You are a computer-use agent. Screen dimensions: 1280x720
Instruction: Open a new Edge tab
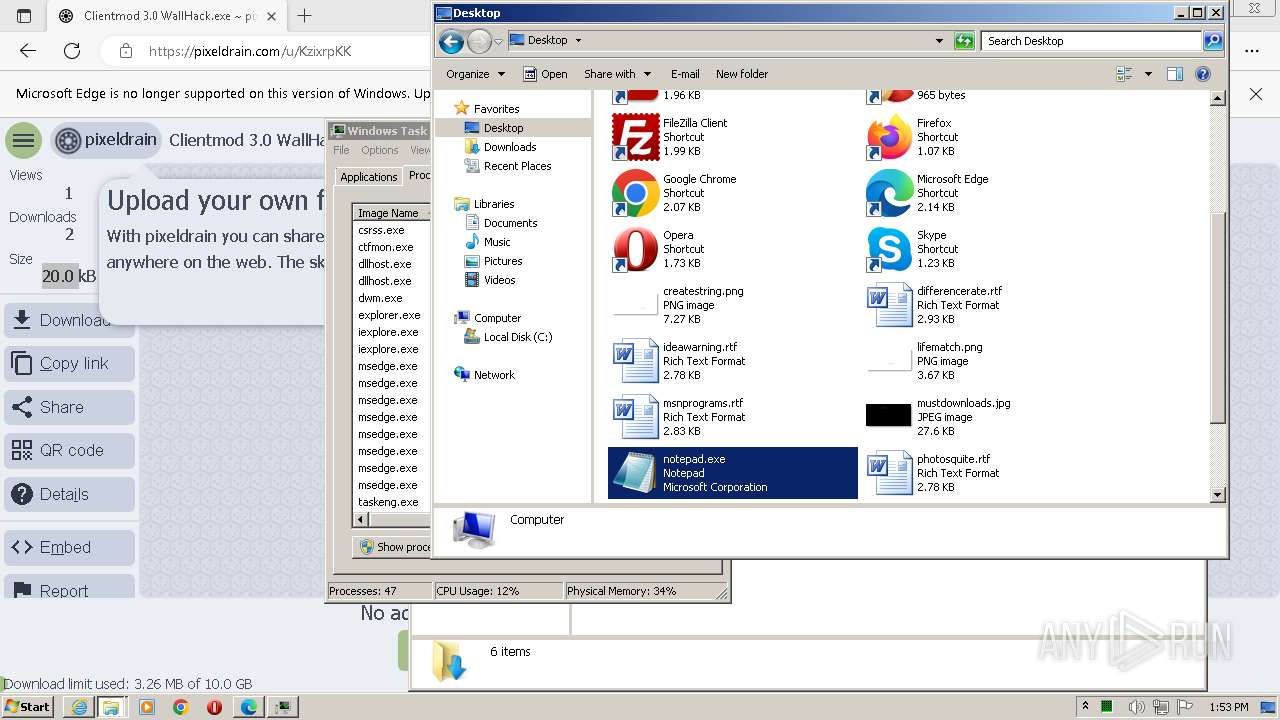coord(305,16)
